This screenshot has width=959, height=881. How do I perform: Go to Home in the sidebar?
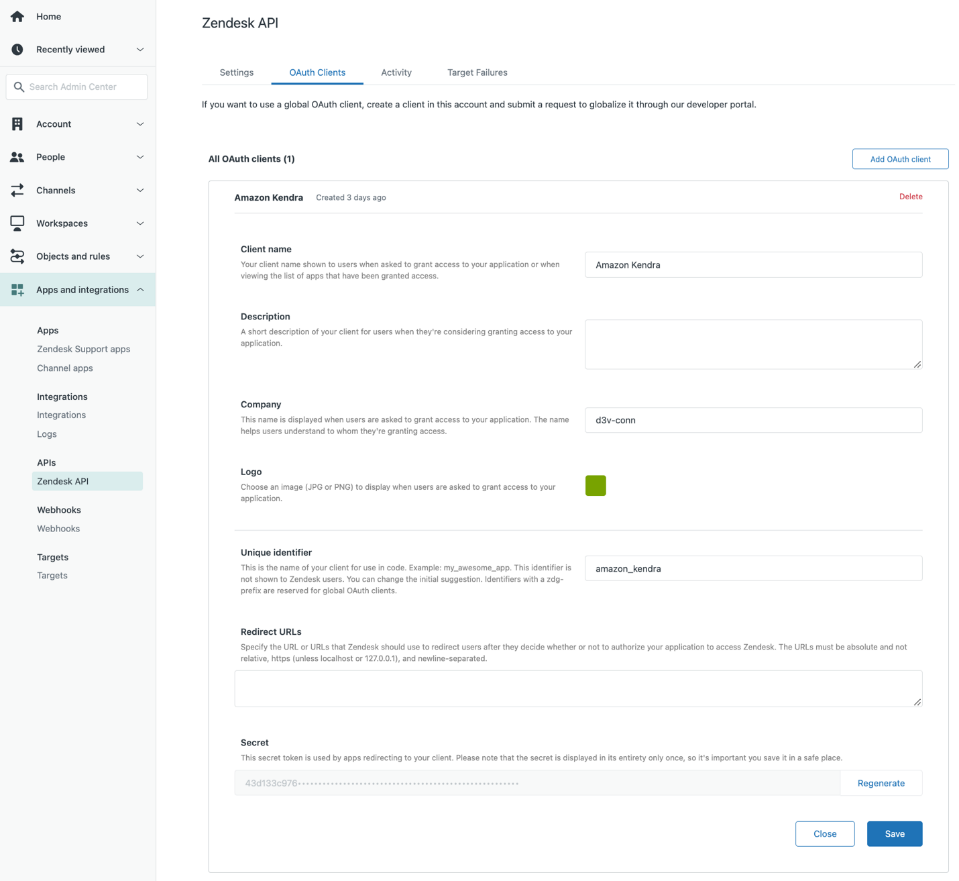click(x=48, y=17)
